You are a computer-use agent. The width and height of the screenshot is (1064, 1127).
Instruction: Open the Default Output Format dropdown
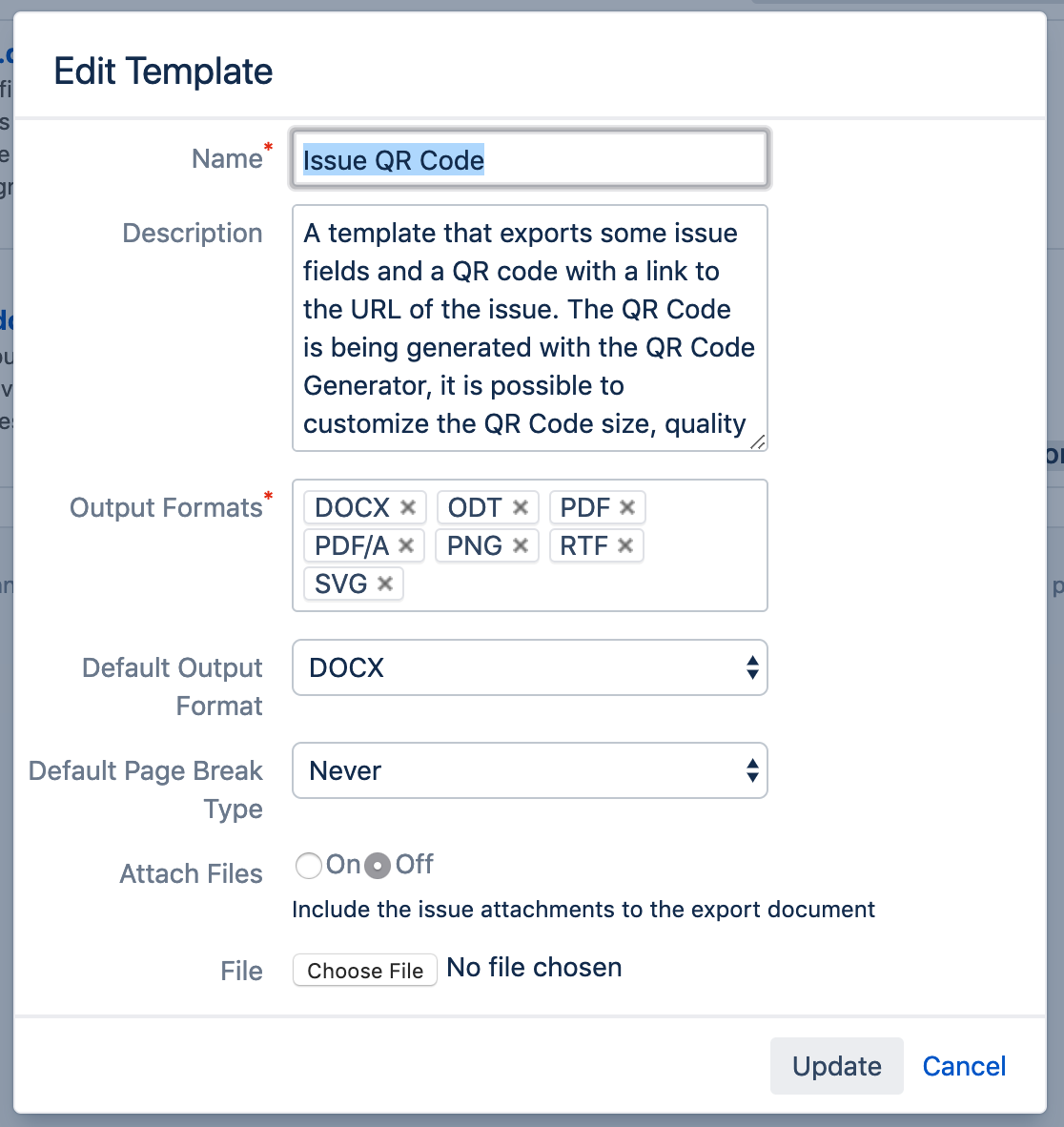[x=529, y=667]
